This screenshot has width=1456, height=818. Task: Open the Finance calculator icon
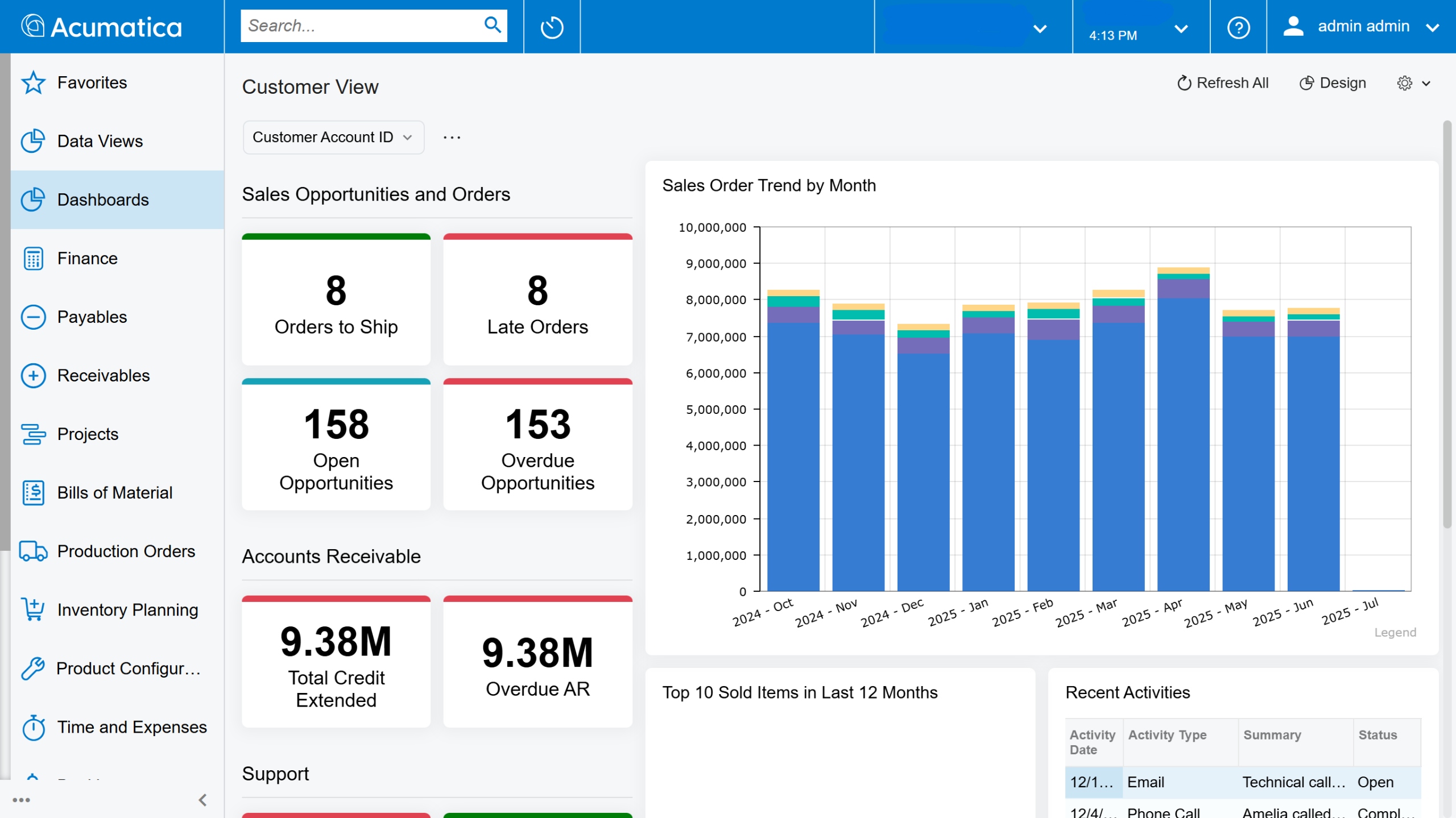33,259
